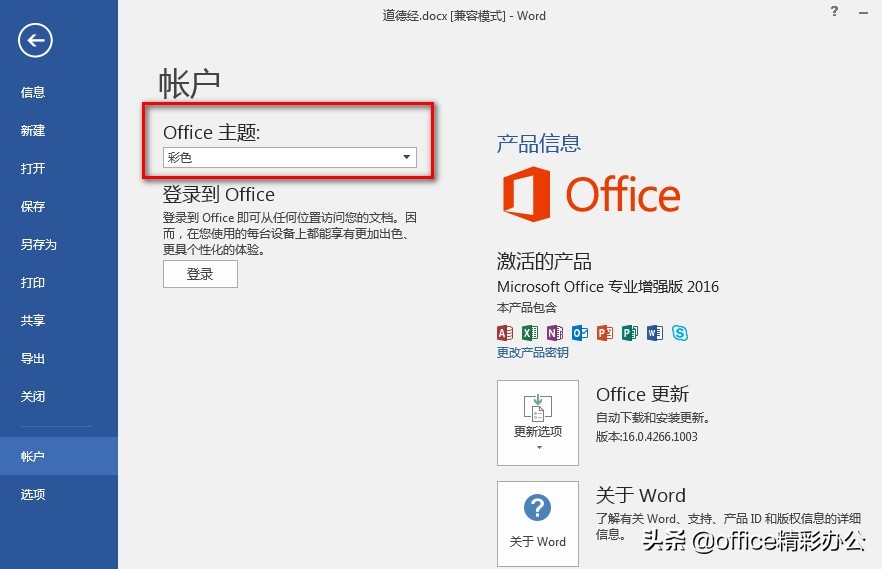Click the Word product icon

pos(655,333)
